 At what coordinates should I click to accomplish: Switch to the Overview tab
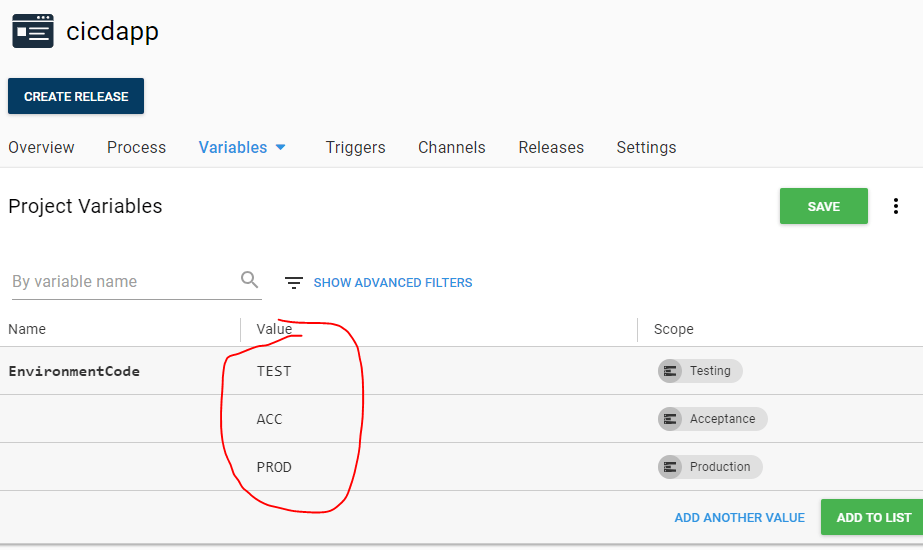[x=41, y=147]
